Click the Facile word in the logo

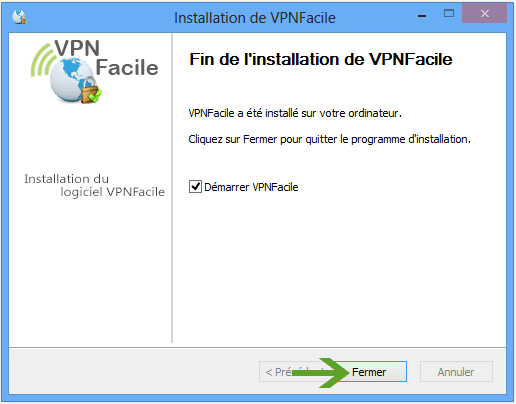[127, 67]
